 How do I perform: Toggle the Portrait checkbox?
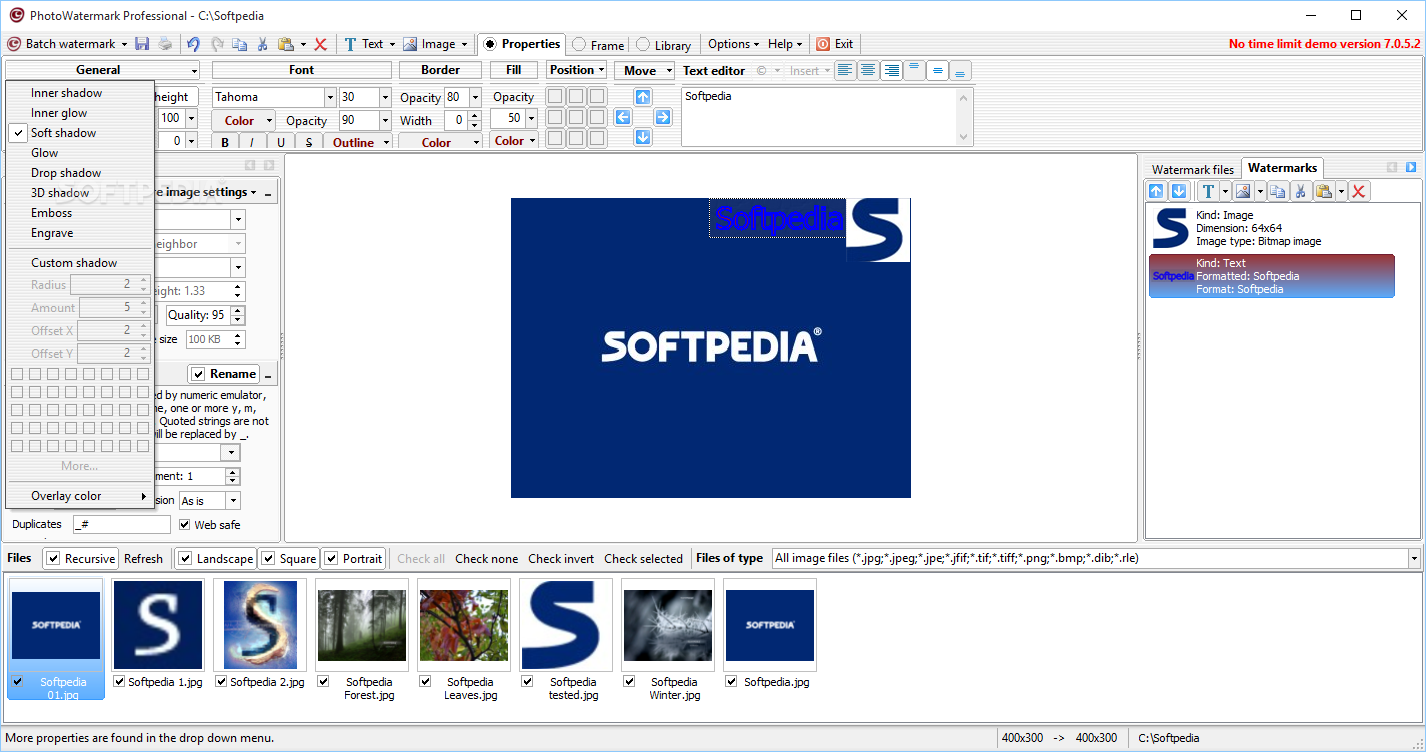point(331,559)
